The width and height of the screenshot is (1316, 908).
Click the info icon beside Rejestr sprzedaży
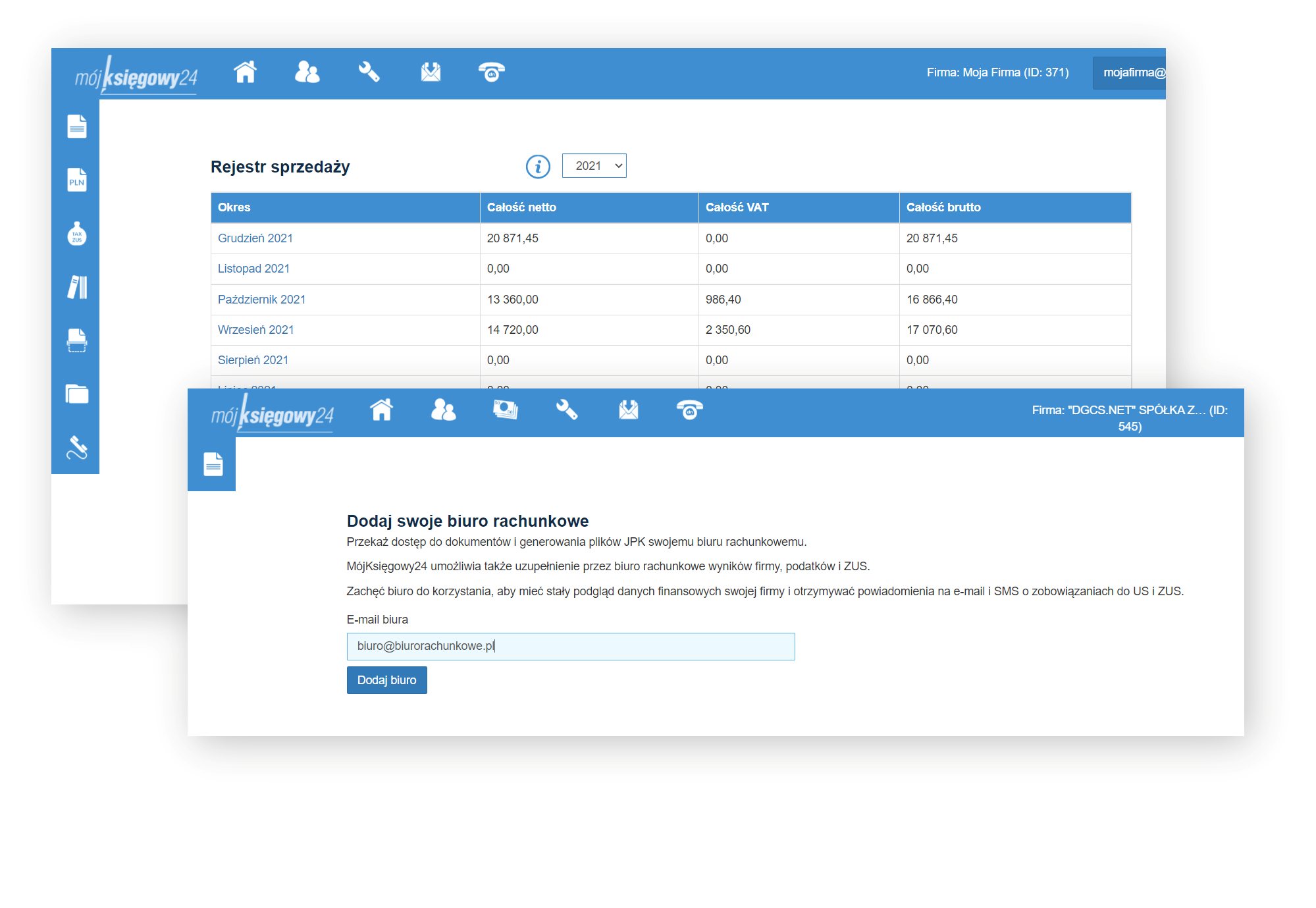[x=538, y=167]
